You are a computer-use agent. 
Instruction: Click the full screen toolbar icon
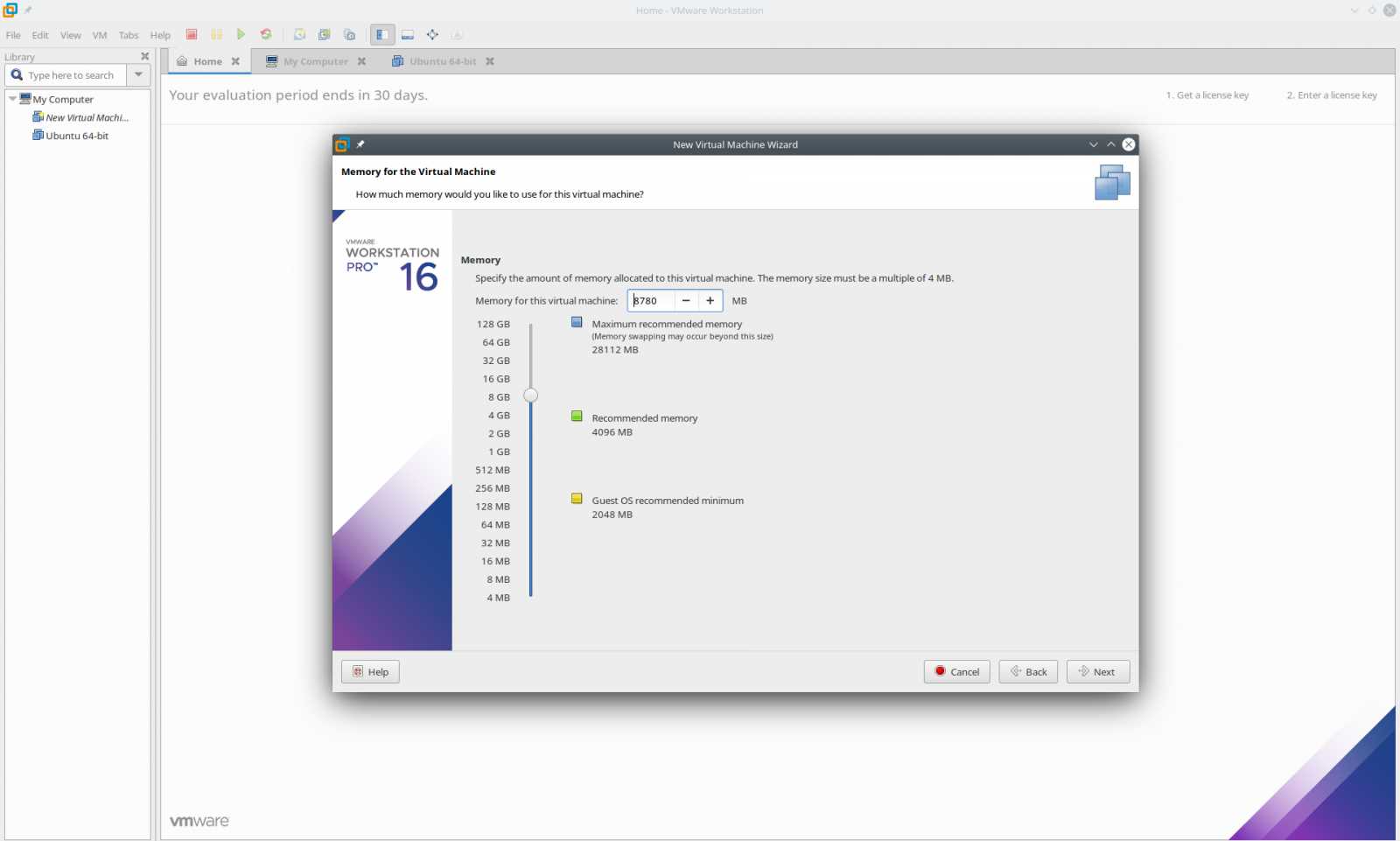pos(432,35)
